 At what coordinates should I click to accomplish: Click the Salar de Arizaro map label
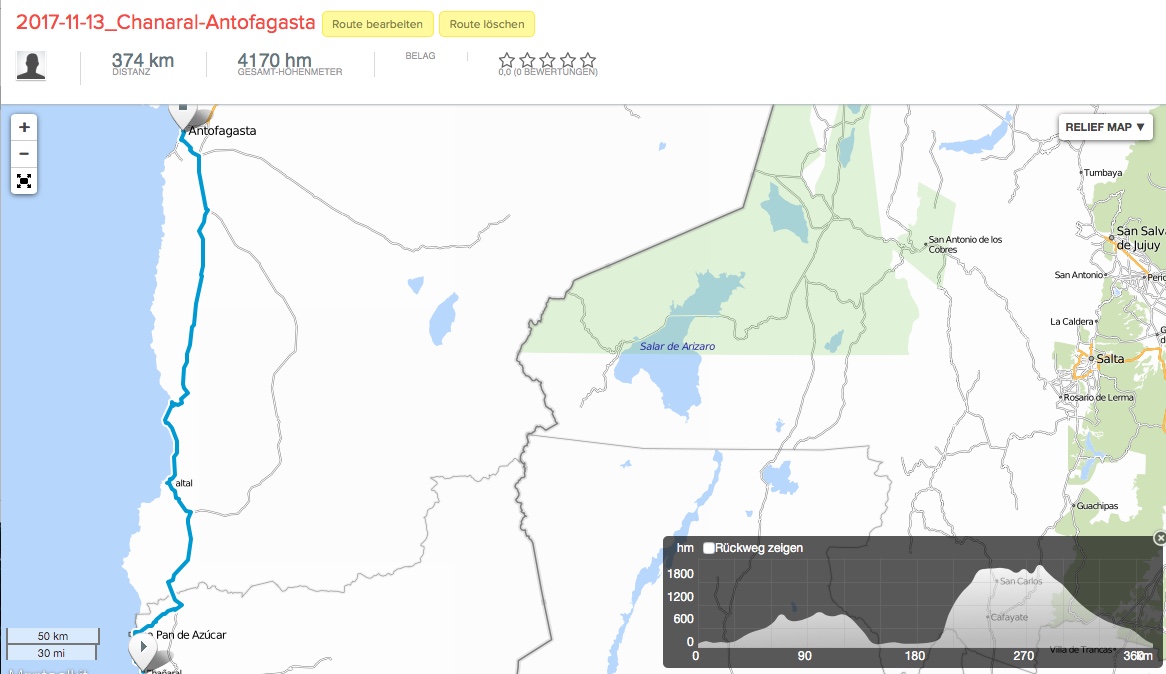[678, 346]
